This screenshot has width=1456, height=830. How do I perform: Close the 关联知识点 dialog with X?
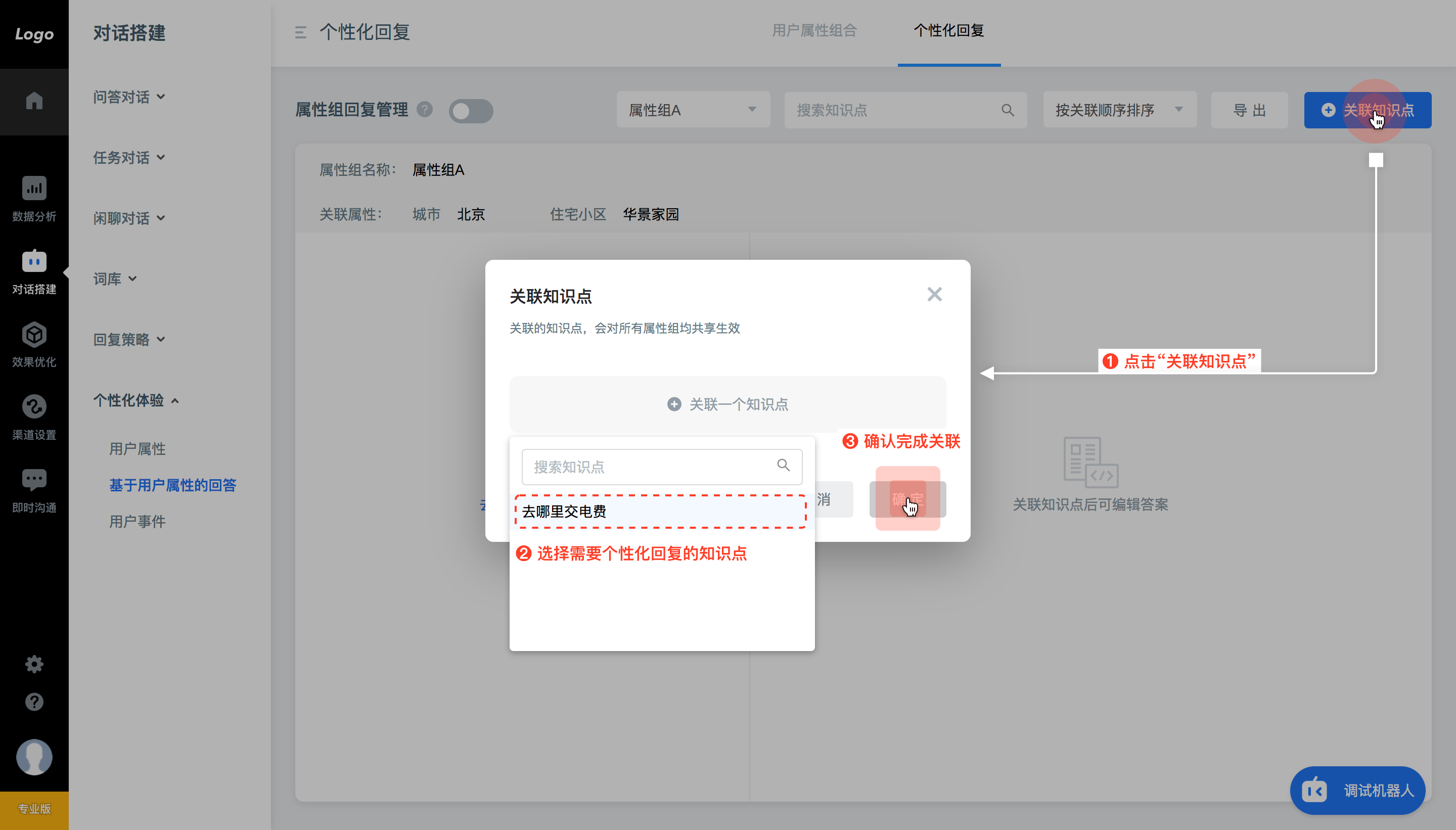pyautogui.click(x=934, y=294)
